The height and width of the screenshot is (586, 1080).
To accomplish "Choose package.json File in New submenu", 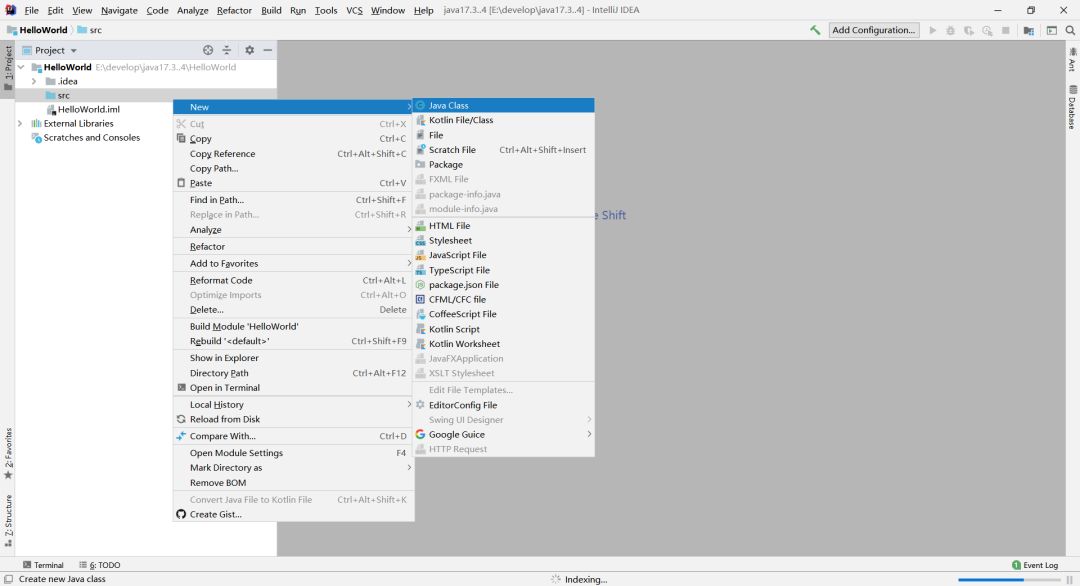I will (x=503, y=284).
